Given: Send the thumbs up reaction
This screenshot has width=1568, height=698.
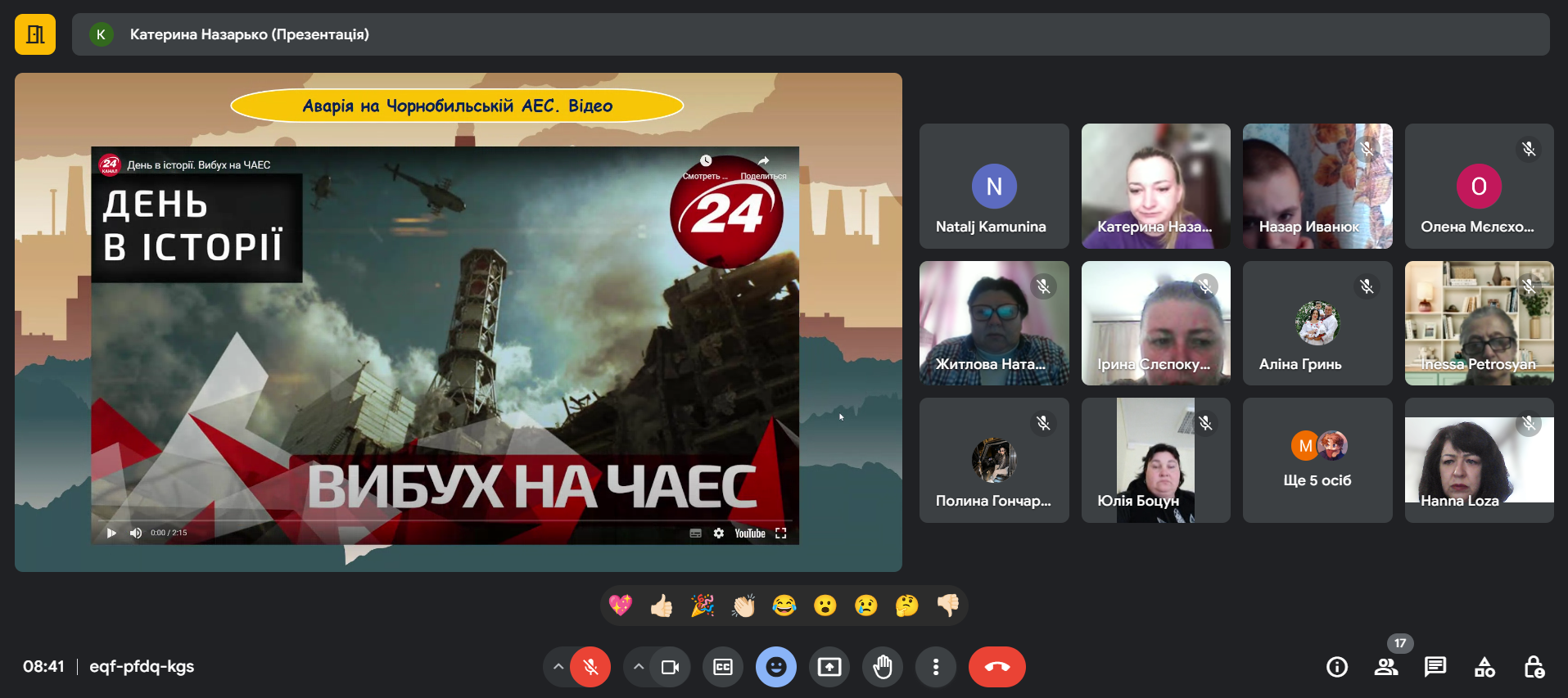Looking at the screenshot, I should 661,606.
